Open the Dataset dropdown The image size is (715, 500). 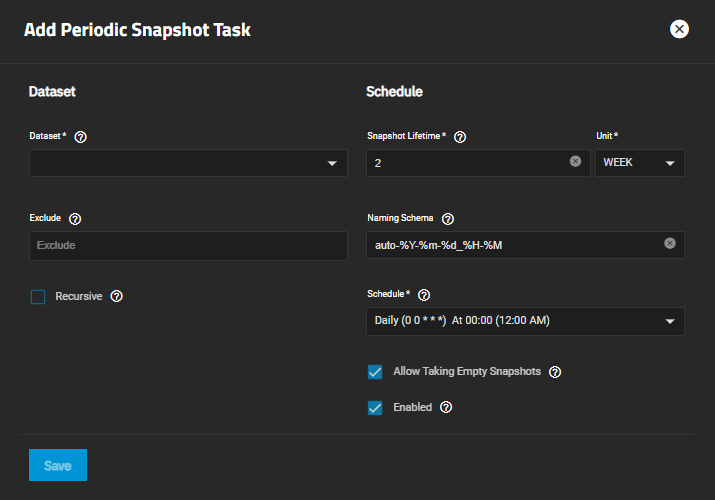(188, 163)
